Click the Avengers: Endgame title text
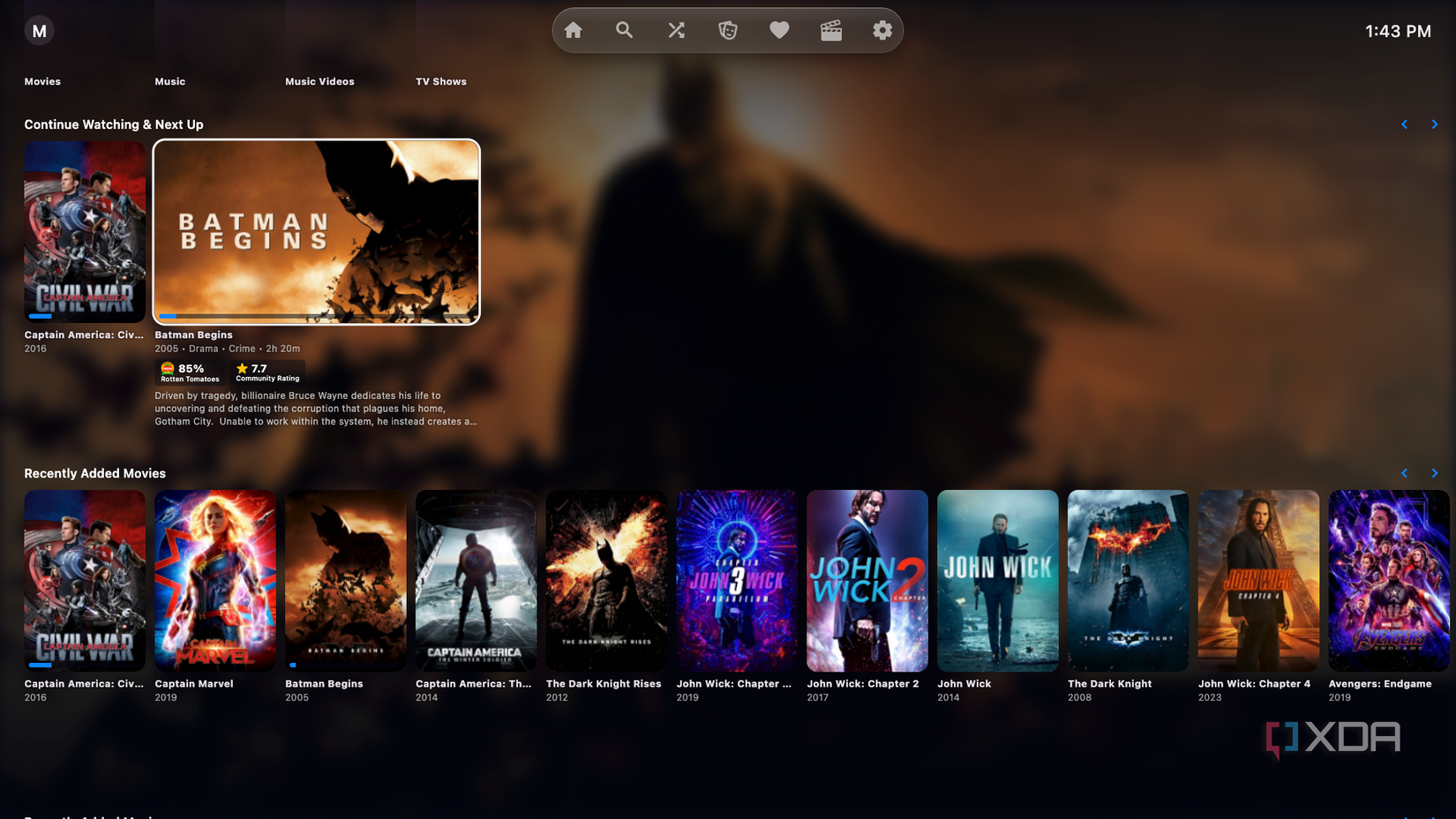 tap(1380, 684)
